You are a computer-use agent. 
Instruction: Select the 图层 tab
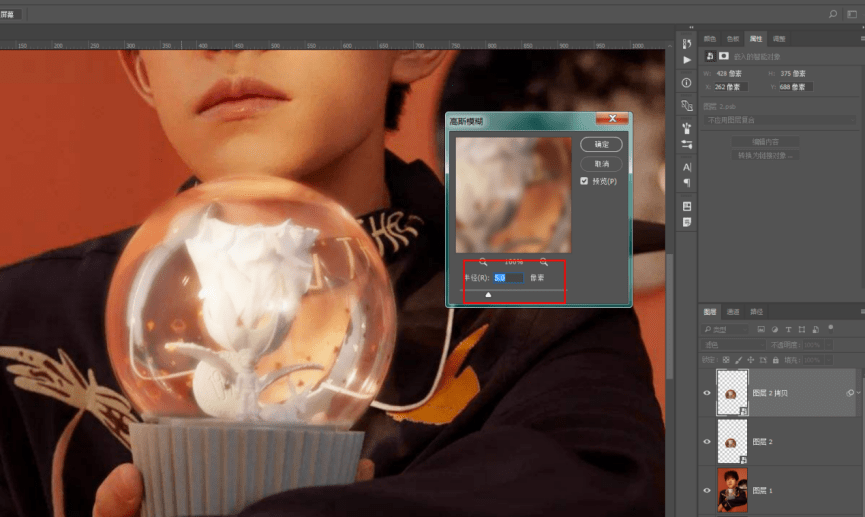click(x=710, y=312)
